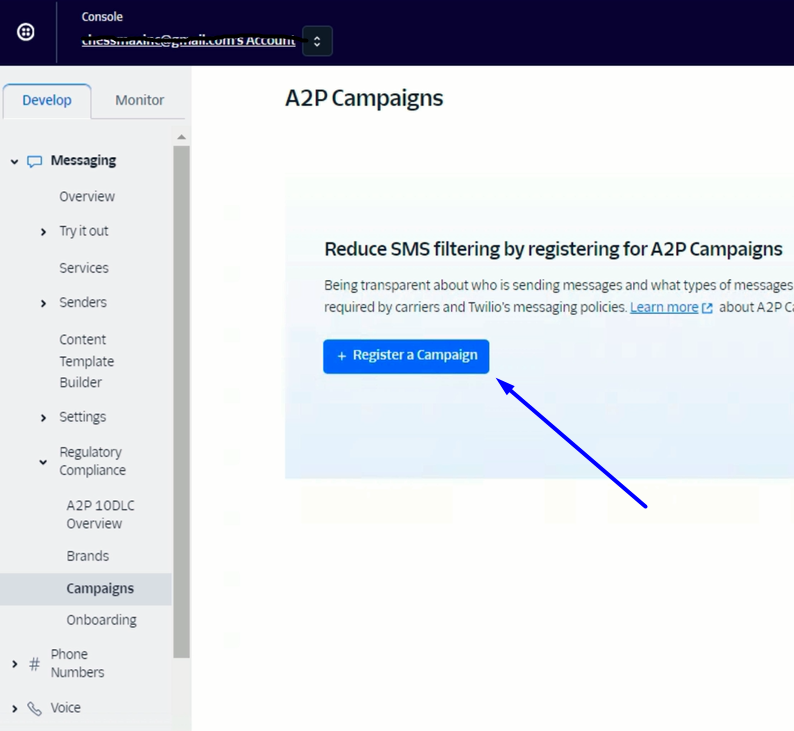Click the Voice phone handset icon
Image resolution: width=794 pixels, height=731 pixels.
(34, 708)
